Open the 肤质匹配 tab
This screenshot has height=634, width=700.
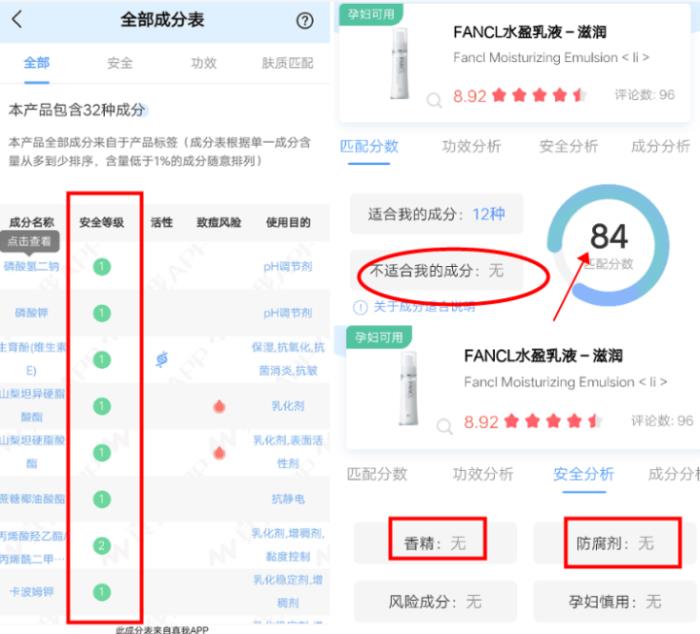tap(286, 63)
